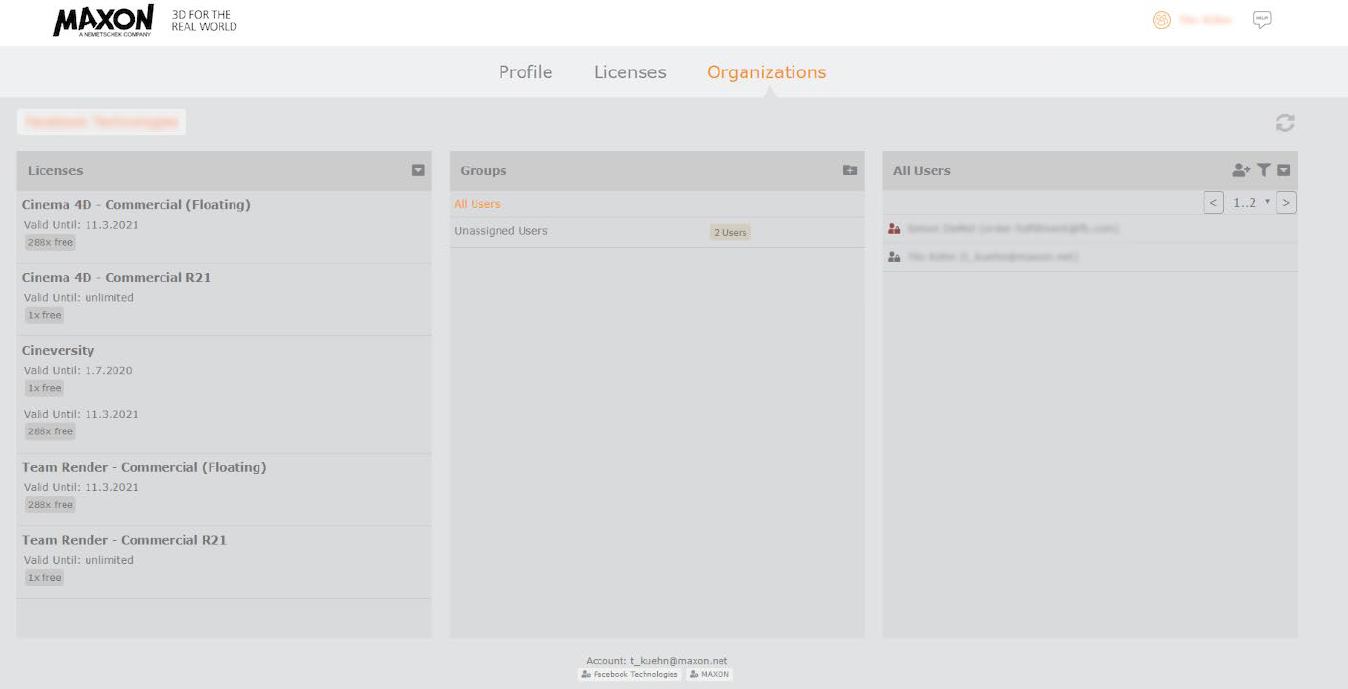The image size is (1348, 689).
Task: Click the Groups panel header title
Action: (x=483, y=171)
